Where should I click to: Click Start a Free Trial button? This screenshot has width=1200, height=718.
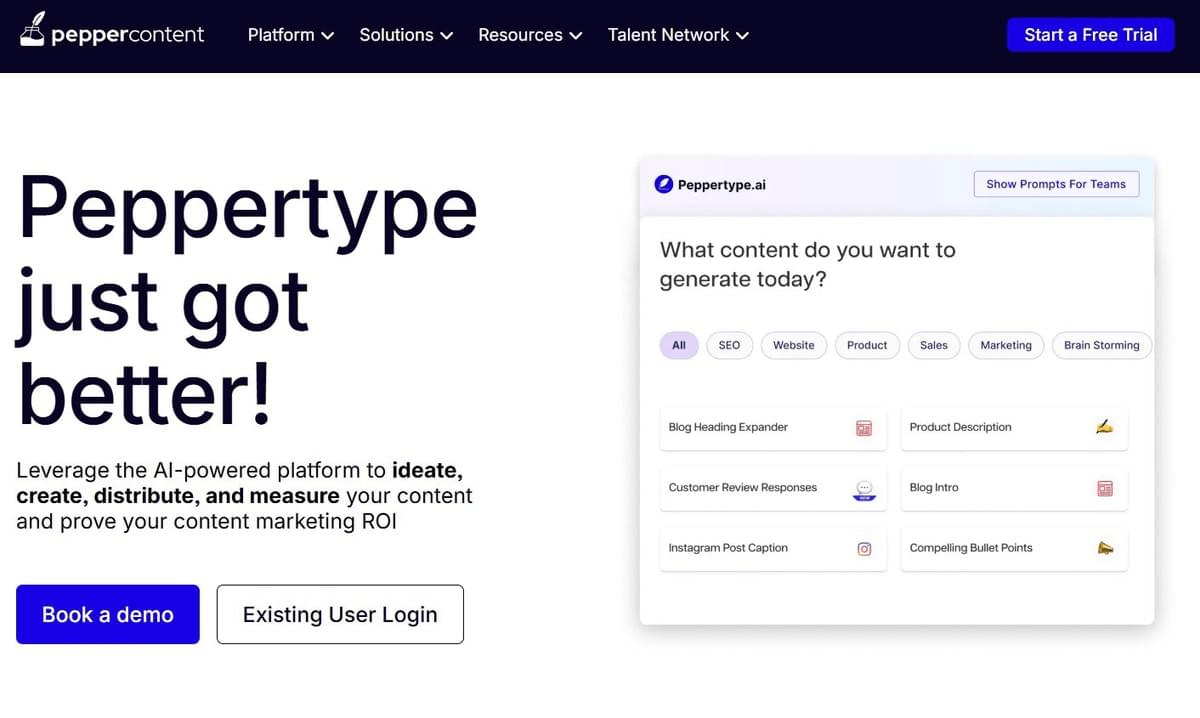[1091, 35]
